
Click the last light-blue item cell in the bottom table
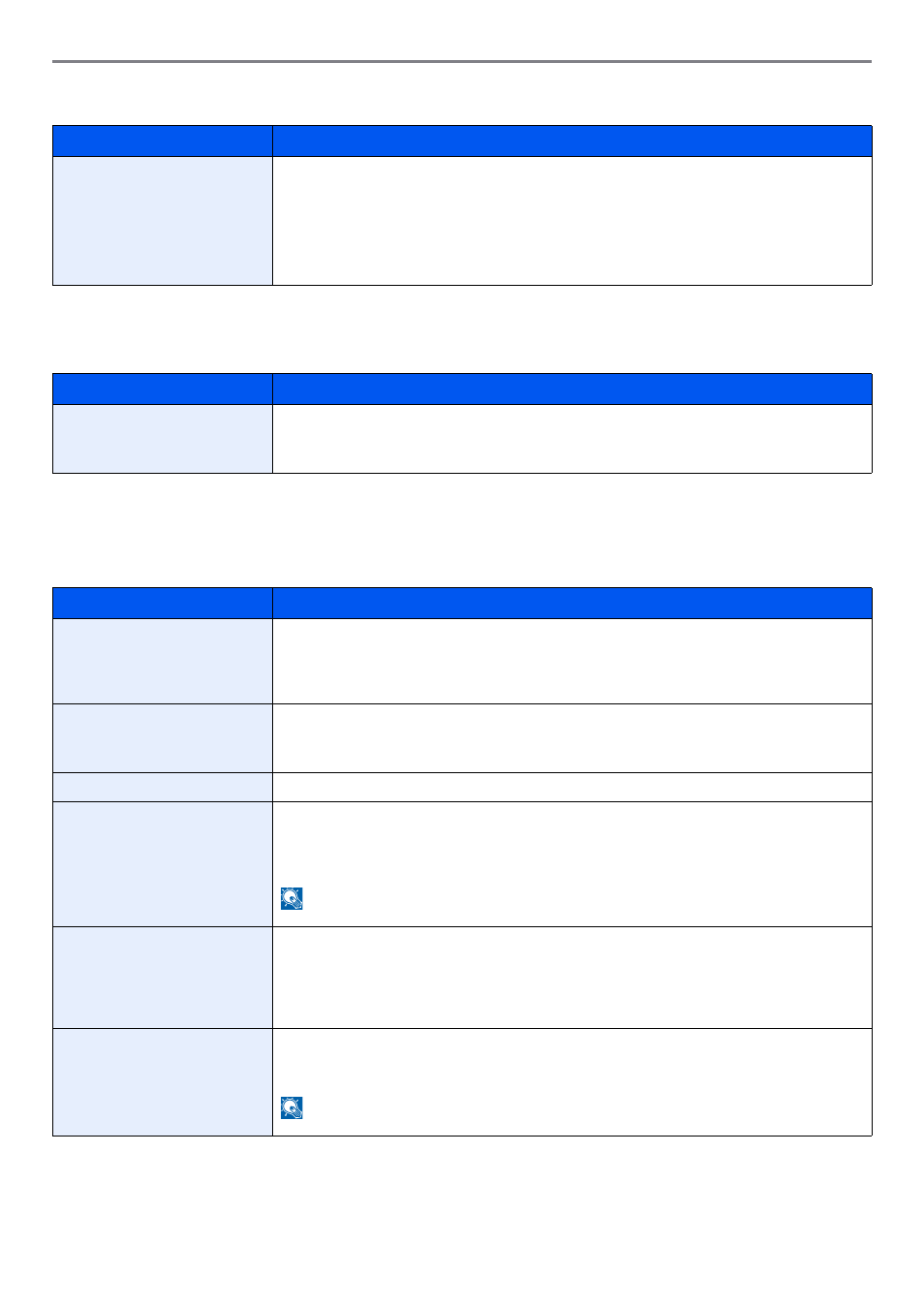click(x=163, y=1082)
